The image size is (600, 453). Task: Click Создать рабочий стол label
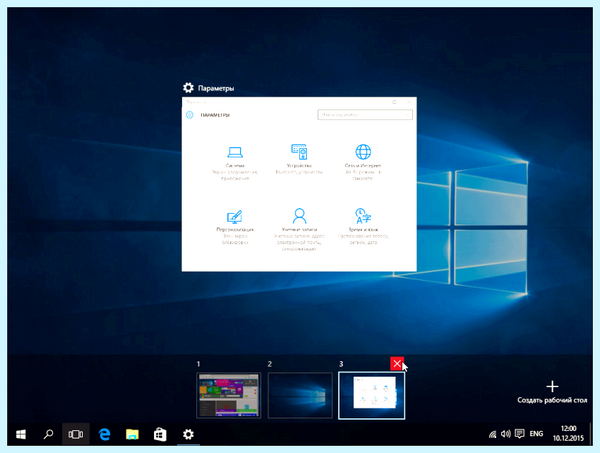click(x=552, y=400)
